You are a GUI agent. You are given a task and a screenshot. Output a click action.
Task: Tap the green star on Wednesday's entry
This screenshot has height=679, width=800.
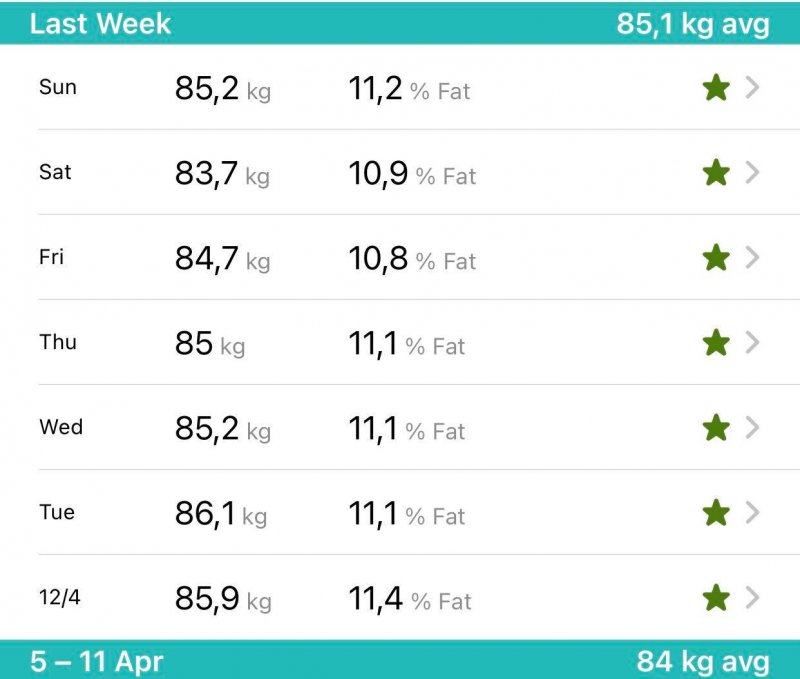click(716, 427)
